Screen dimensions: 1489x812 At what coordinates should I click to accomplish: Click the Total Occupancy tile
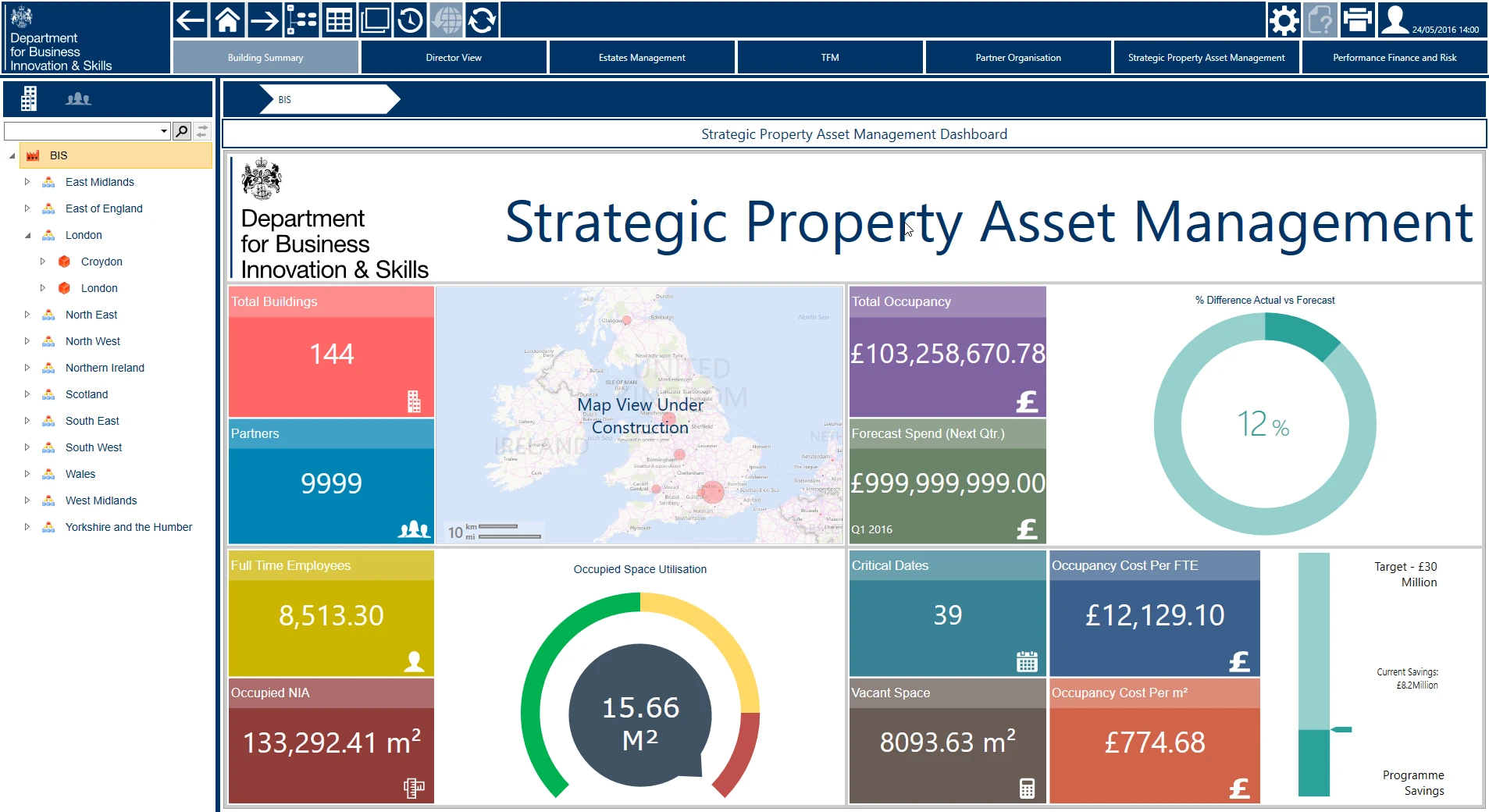click(947, 351)
